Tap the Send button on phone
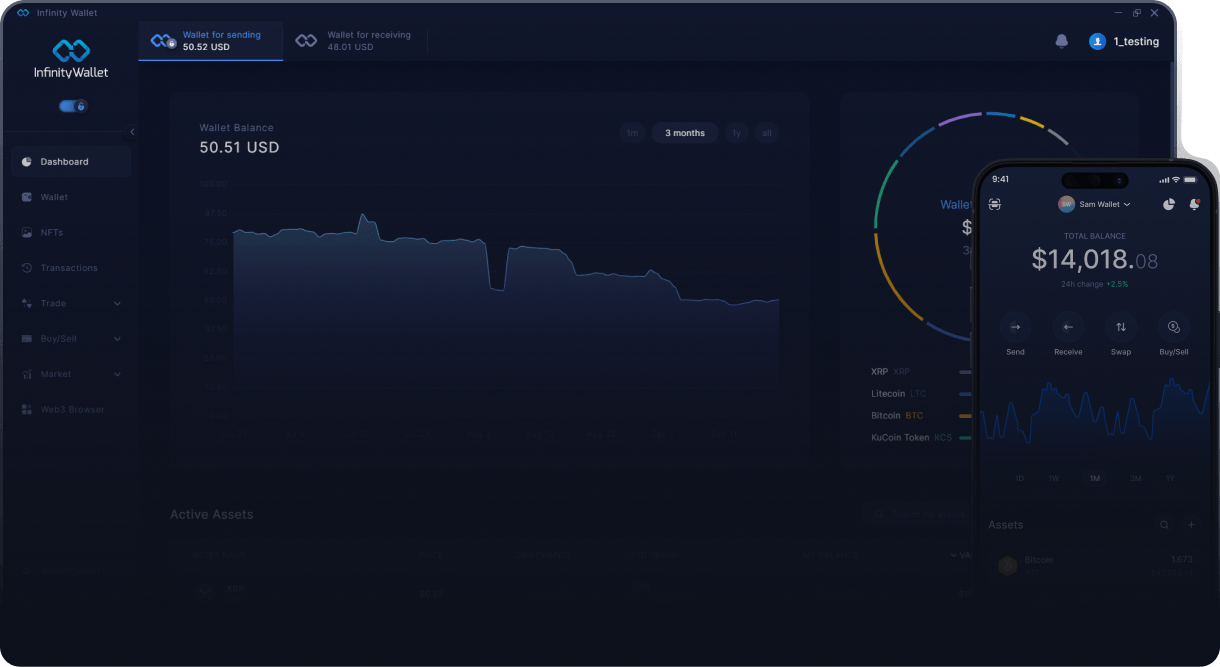The image size is (1220, 667). [1015, 334]
